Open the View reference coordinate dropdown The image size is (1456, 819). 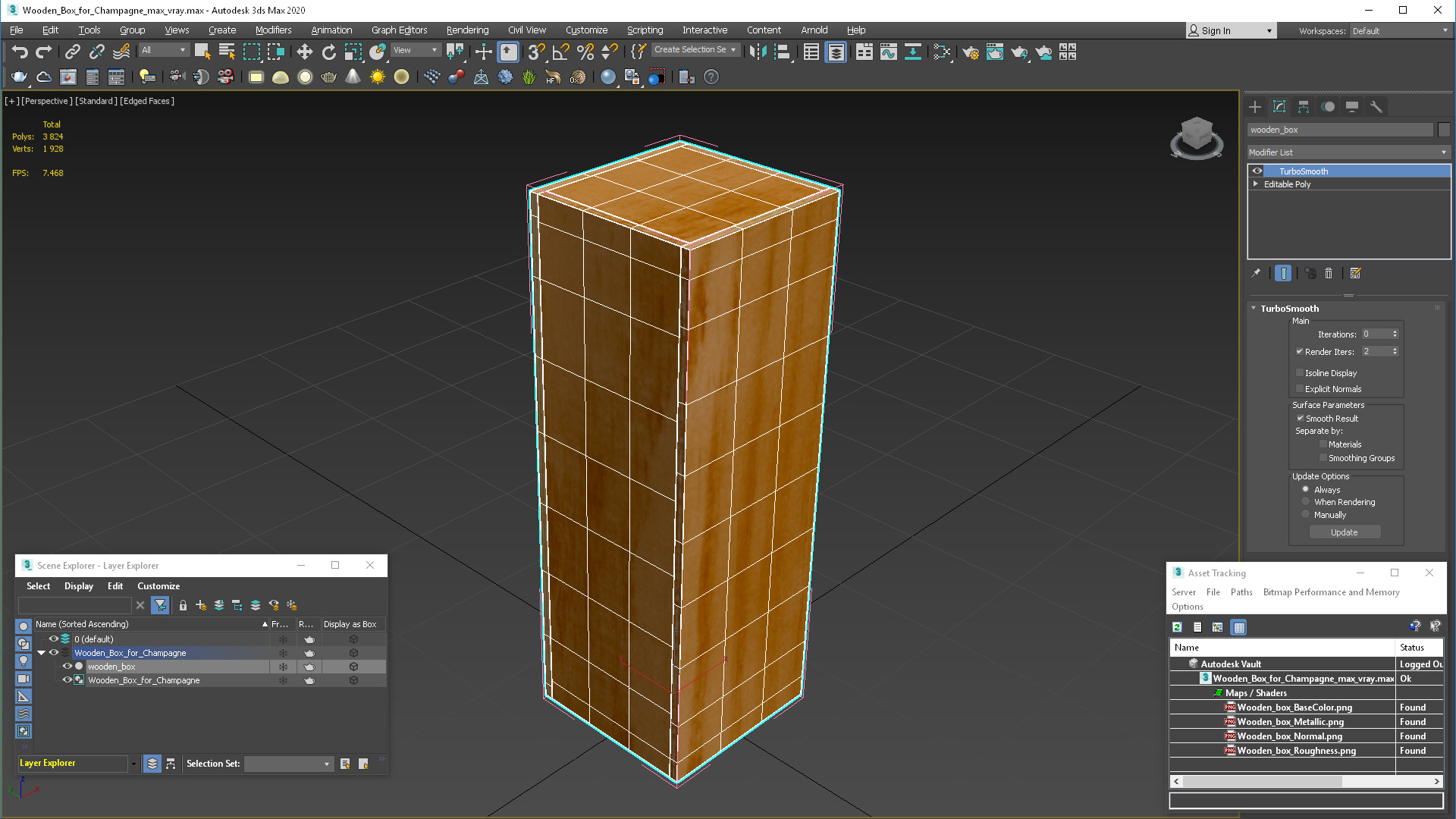click(x=416, y=50)
